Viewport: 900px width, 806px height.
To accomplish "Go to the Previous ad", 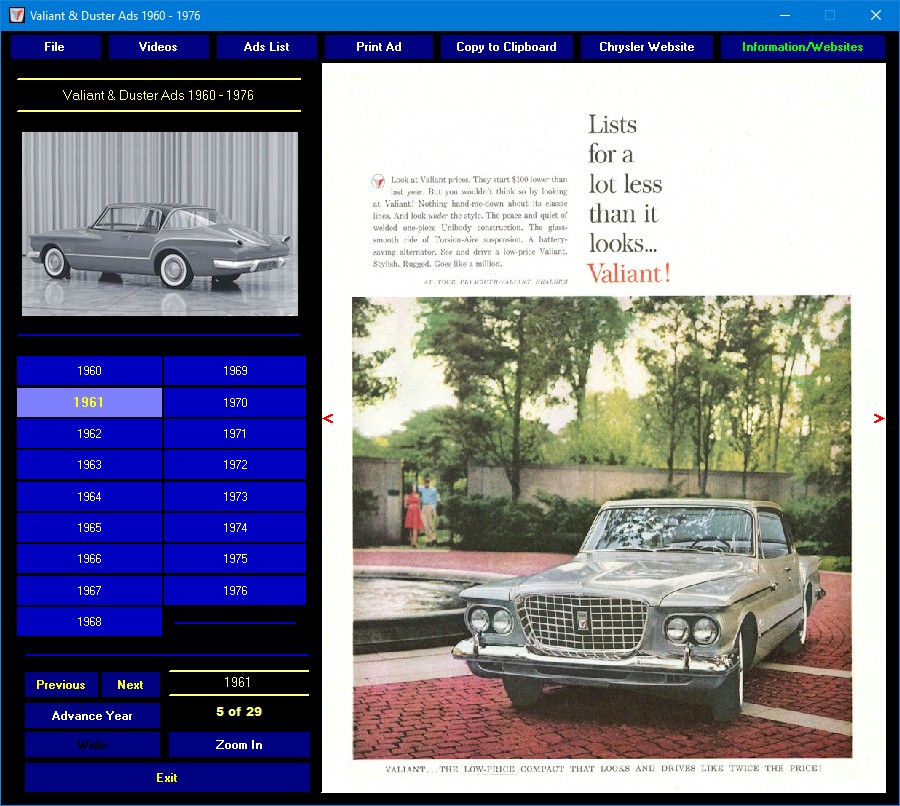I will pyautogui.click(x=61, y=685).
